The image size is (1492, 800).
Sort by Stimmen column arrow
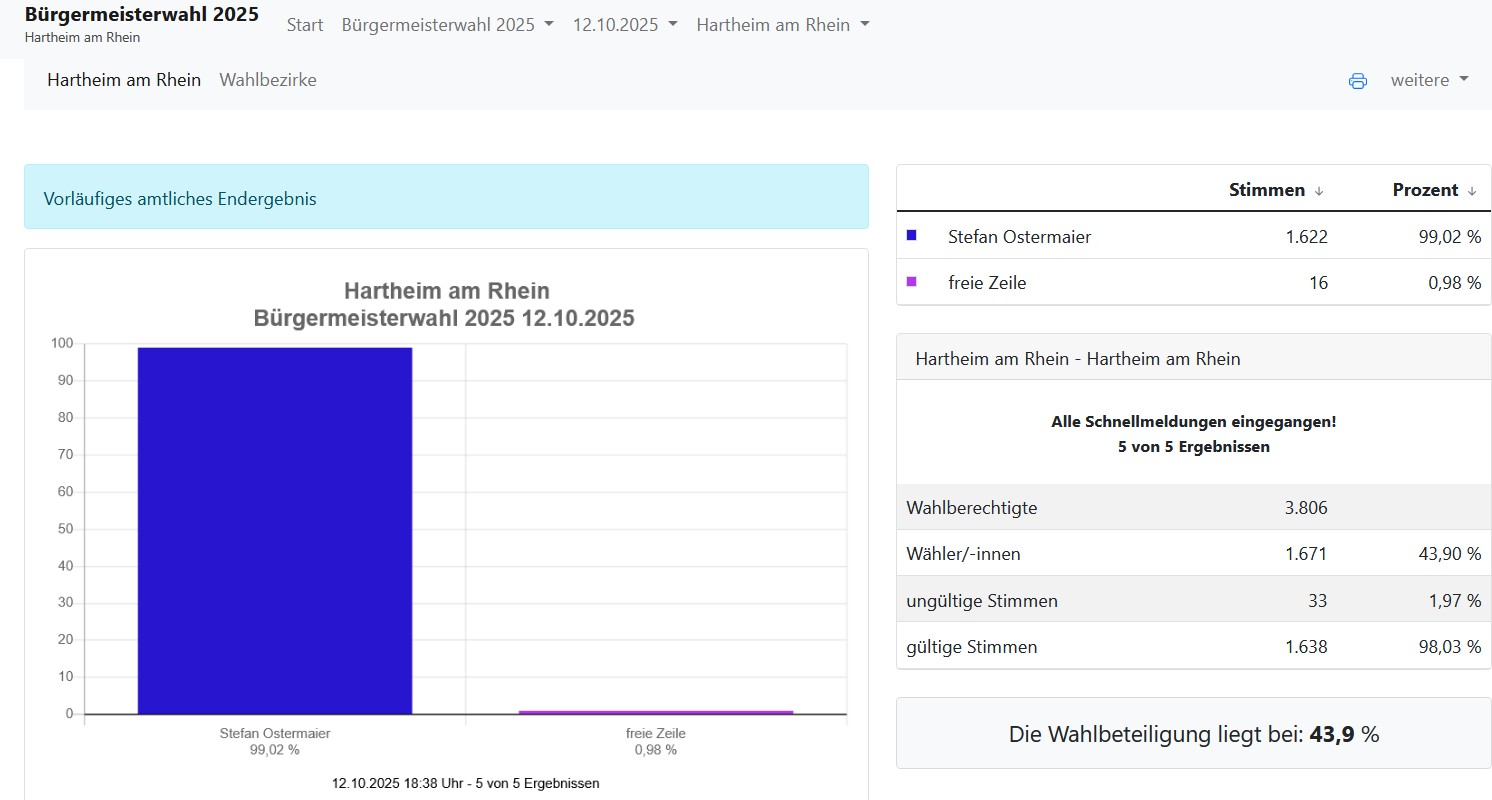coord(1319,191)
